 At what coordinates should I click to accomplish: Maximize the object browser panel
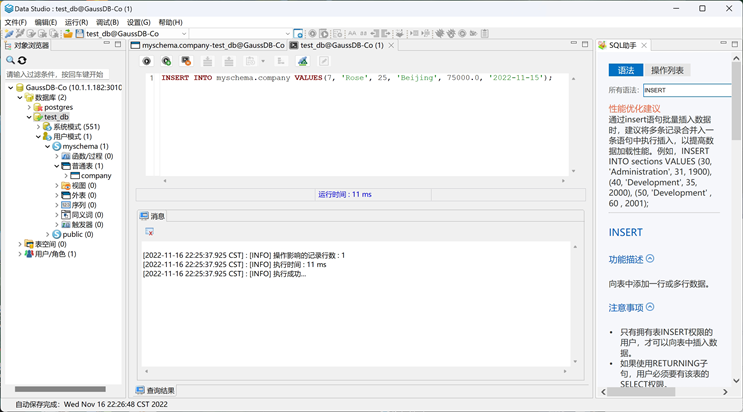(118, 44)
